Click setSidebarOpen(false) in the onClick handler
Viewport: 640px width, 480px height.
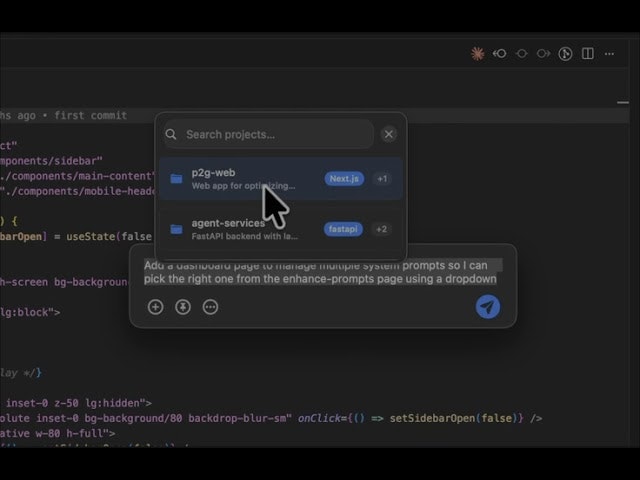click(454, 418)
